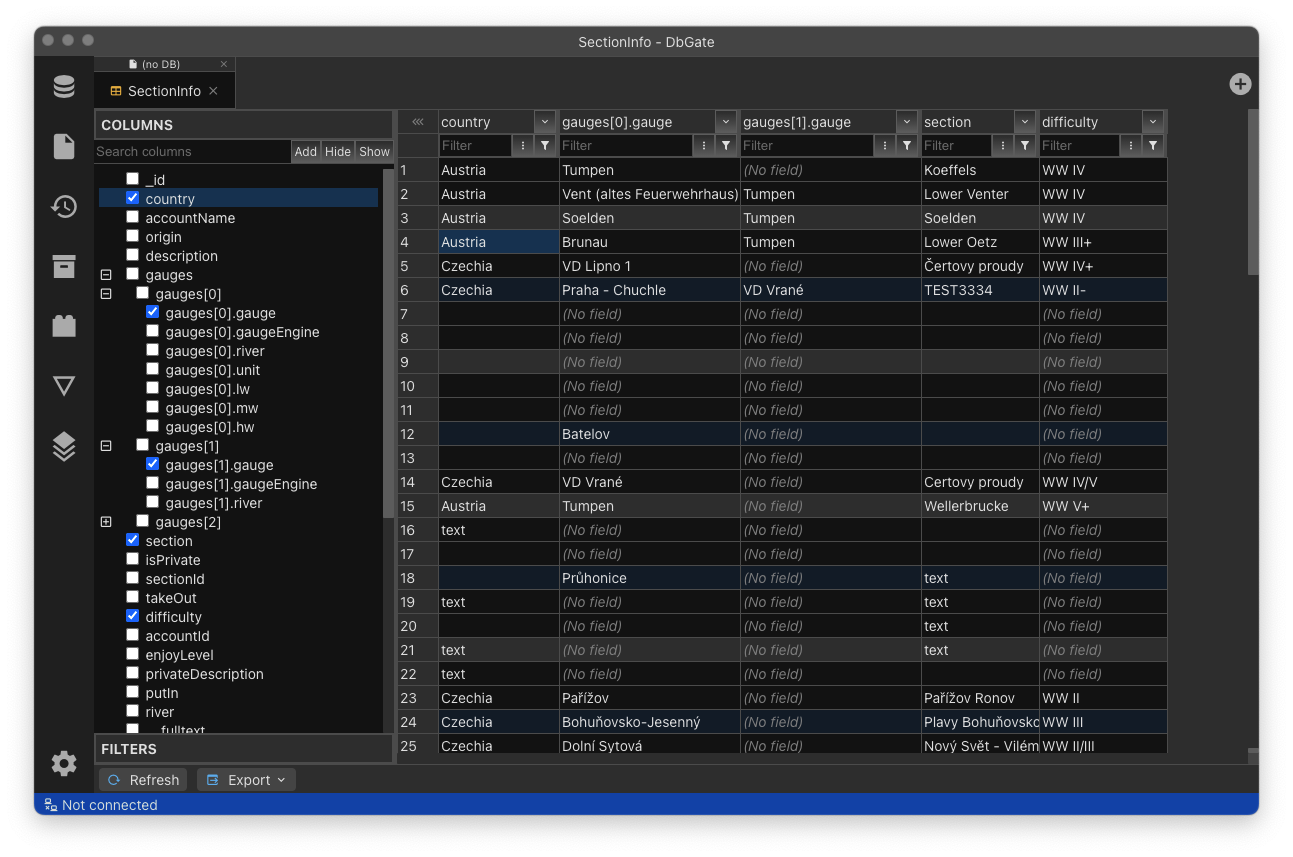Click the filter funnel icon for difficulty column
1293x857 pixels.
pos(1153,146)
